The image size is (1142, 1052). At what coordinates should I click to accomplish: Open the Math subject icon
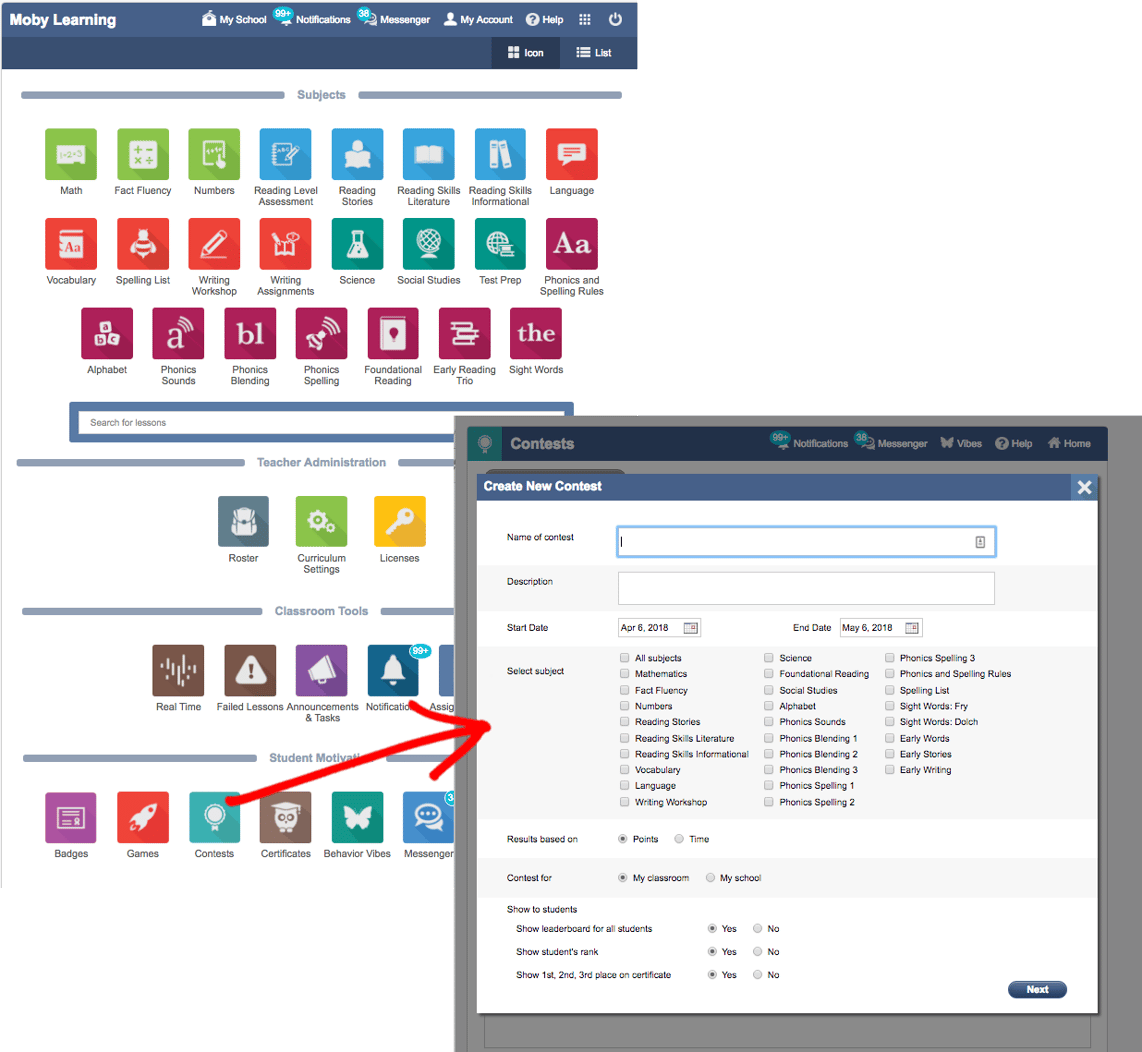point(71,155)
